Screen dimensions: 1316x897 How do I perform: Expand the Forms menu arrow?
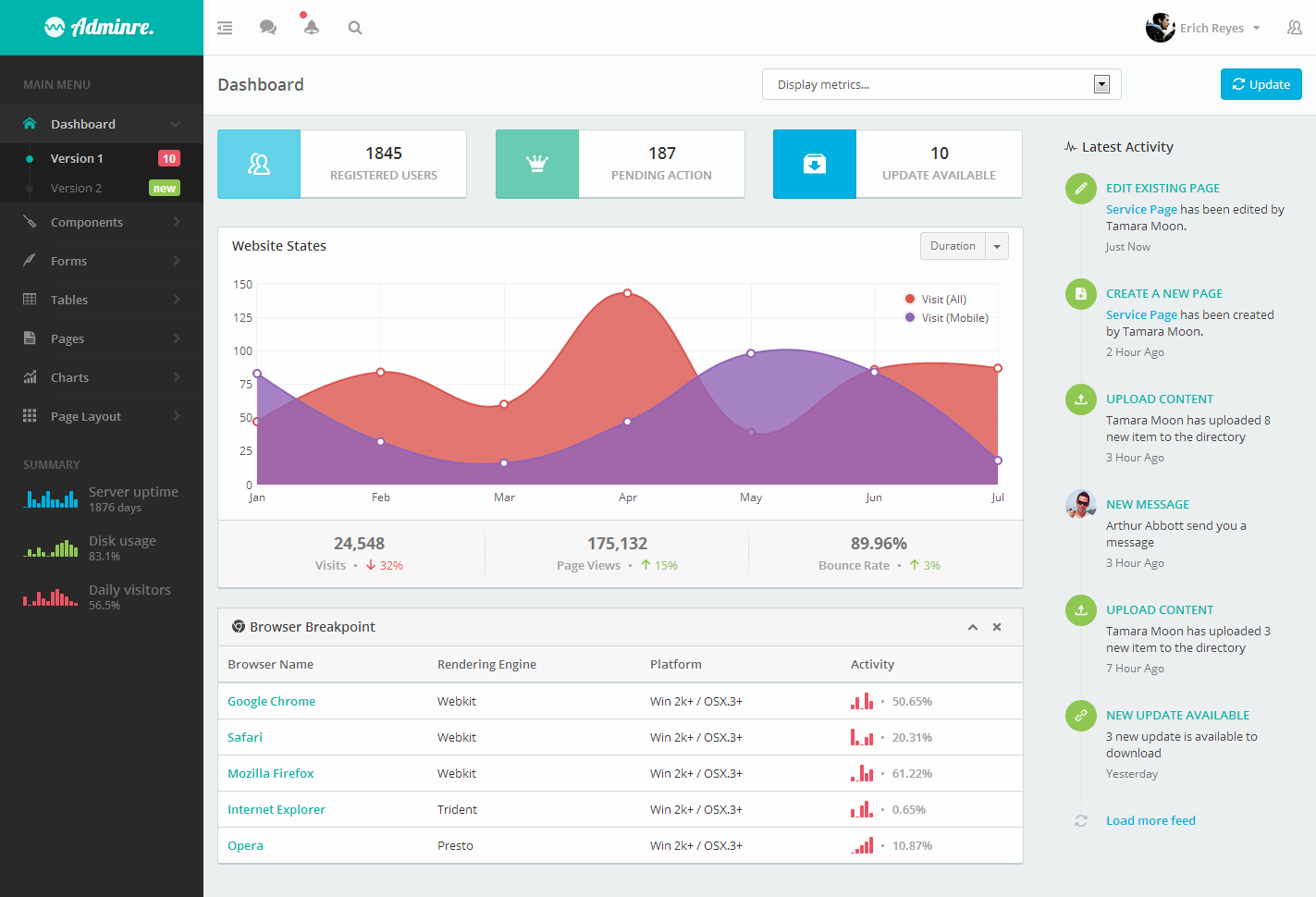tap(177, 261)
